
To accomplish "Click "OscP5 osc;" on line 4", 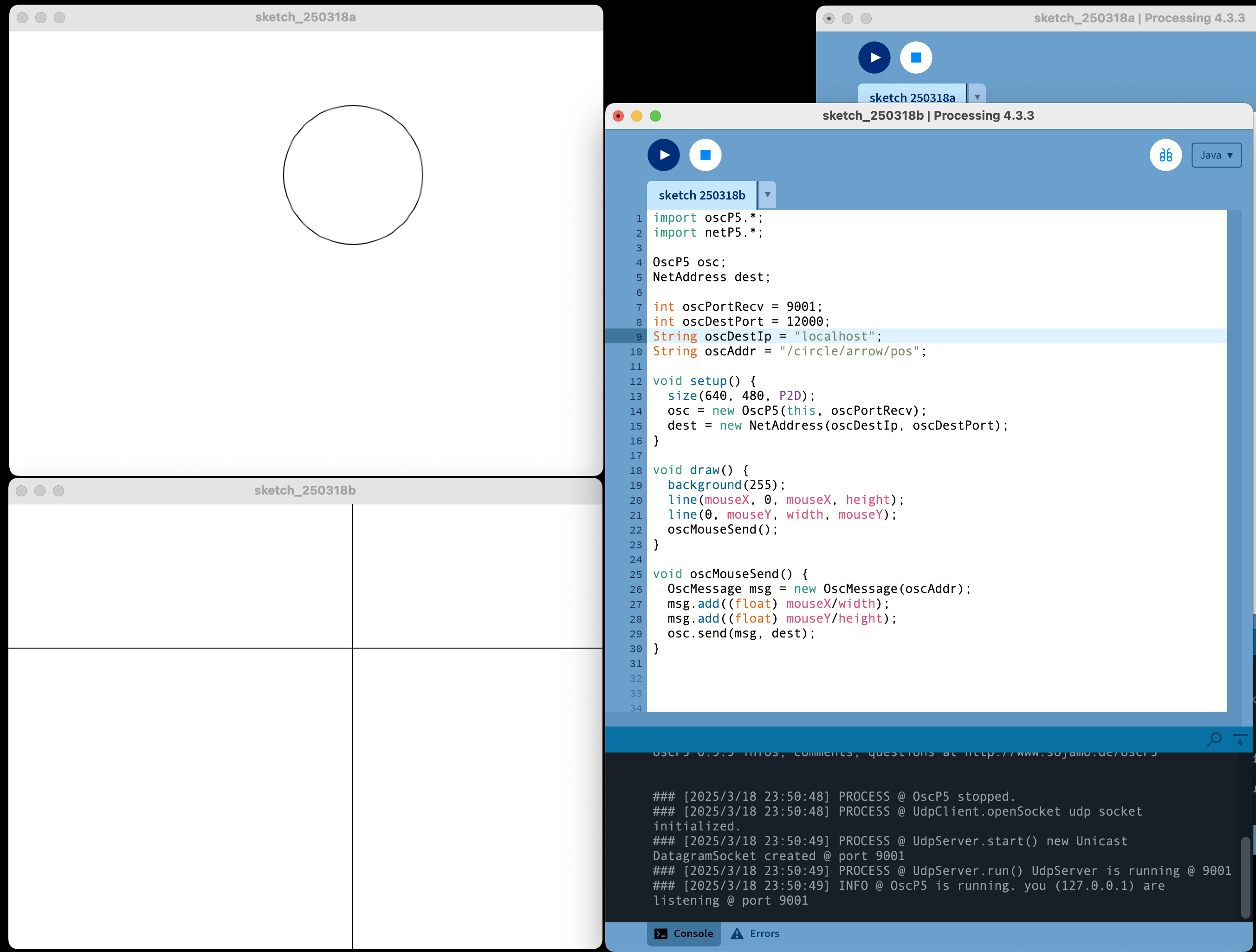I will (689, 262).
